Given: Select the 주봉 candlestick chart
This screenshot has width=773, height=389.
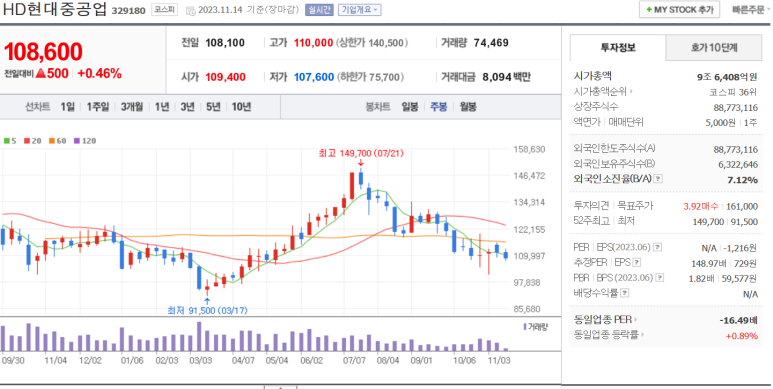Looking at the screenshot, I should coord(438,106).
